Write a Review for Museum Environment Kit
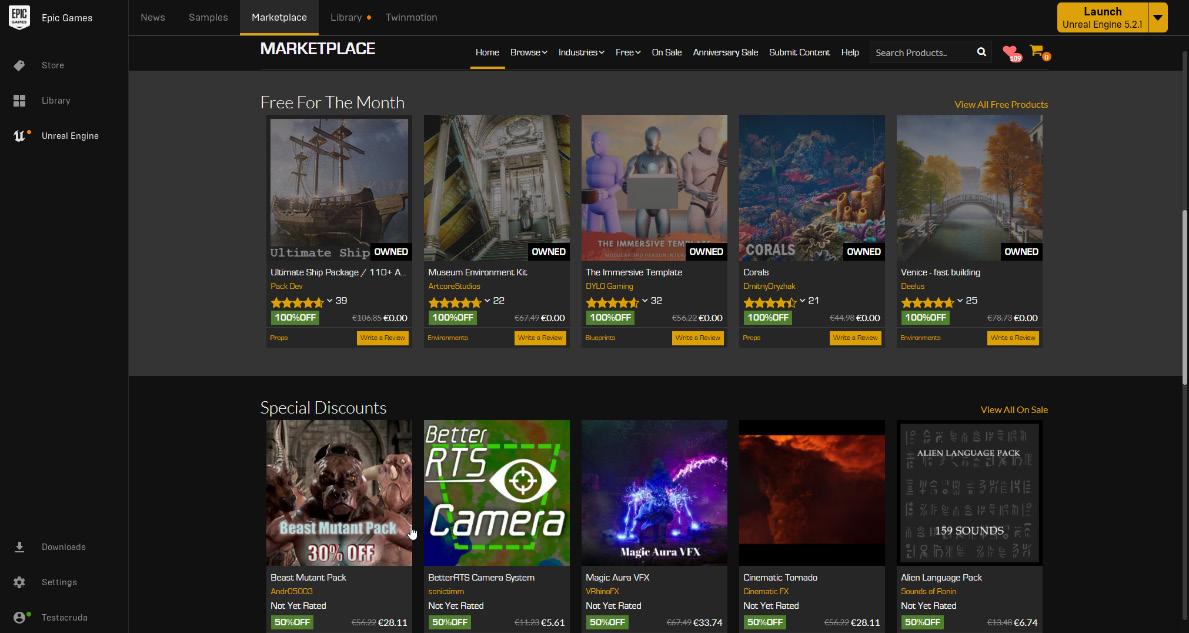Screen dimensions: 1189x633 [x=541, y=338]
